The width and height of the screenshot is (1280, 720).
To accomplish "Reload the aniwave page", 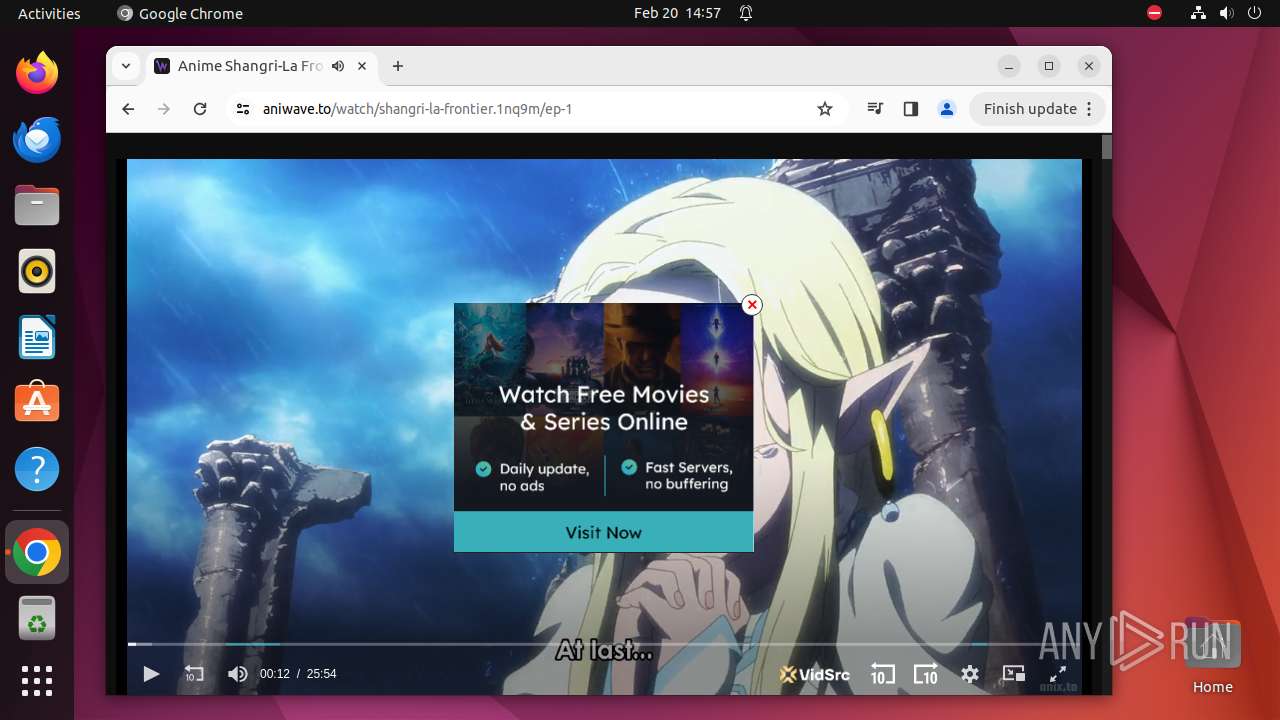I will pyautogui.click(x=200, y=109).
